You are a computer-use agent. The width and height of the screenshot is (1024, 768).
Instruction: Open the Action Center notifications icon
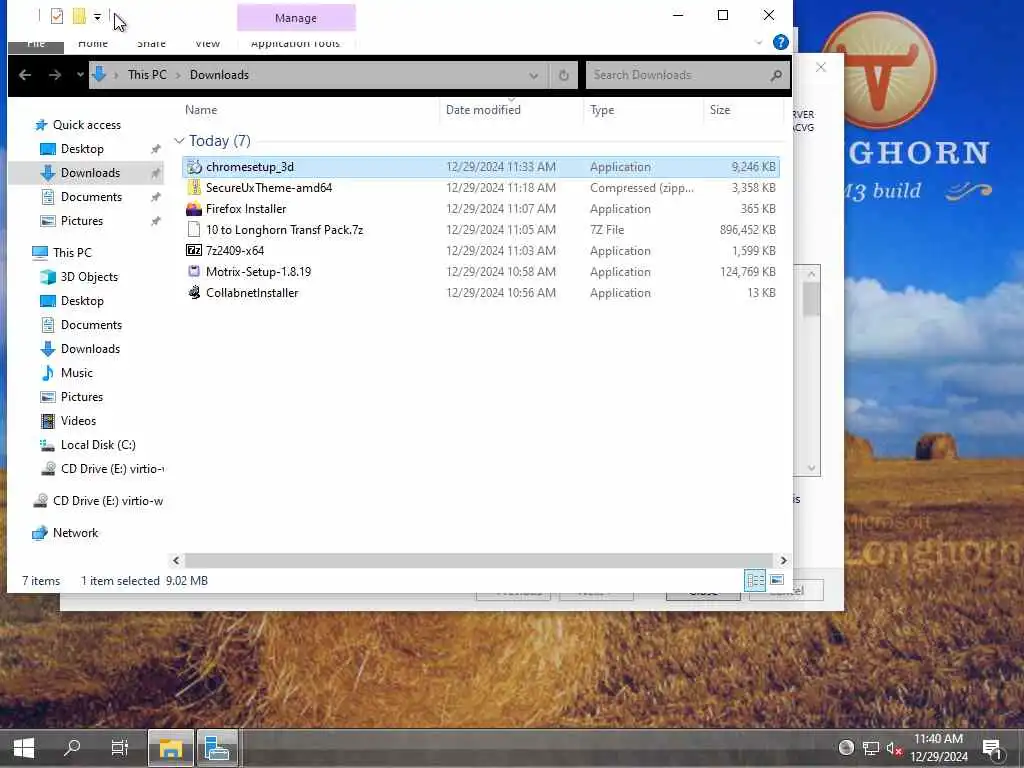click(993, 748)
